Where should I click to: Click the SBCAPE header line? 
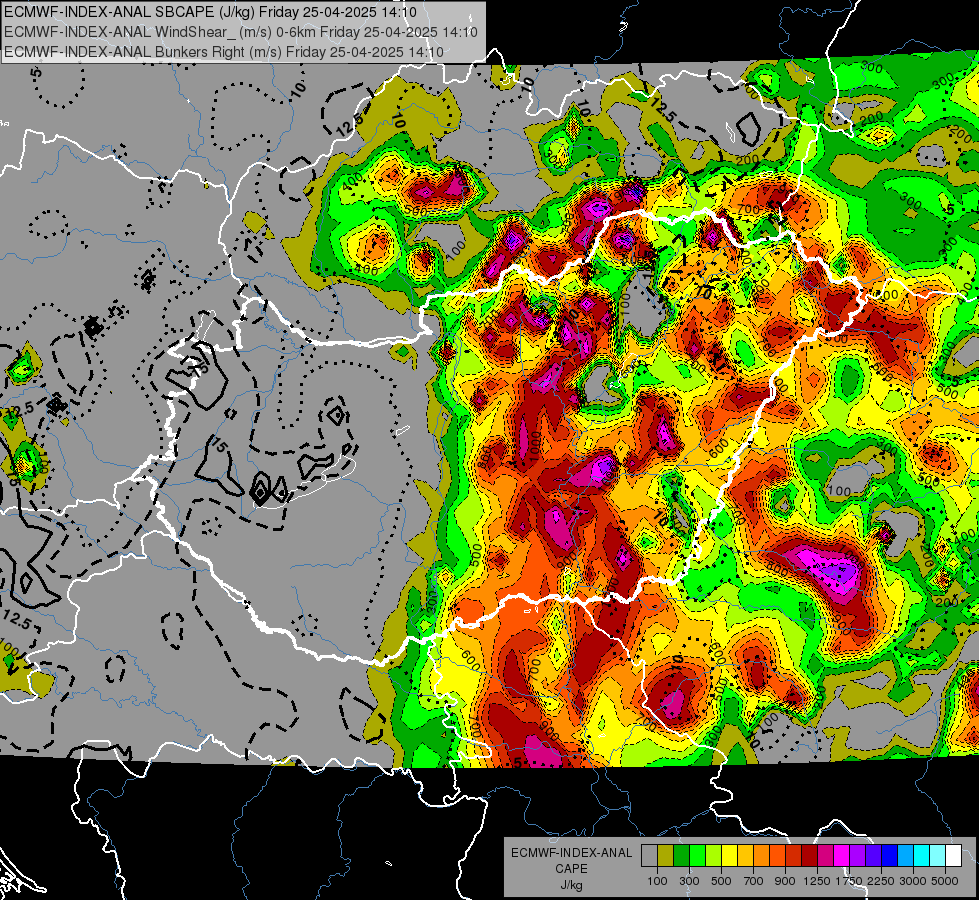210,12
